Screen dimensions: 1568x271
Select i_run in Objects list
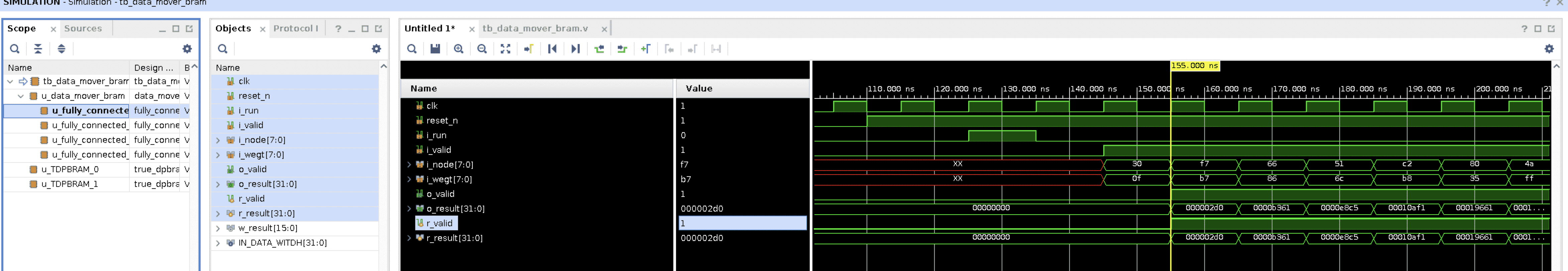pos(248,110)
